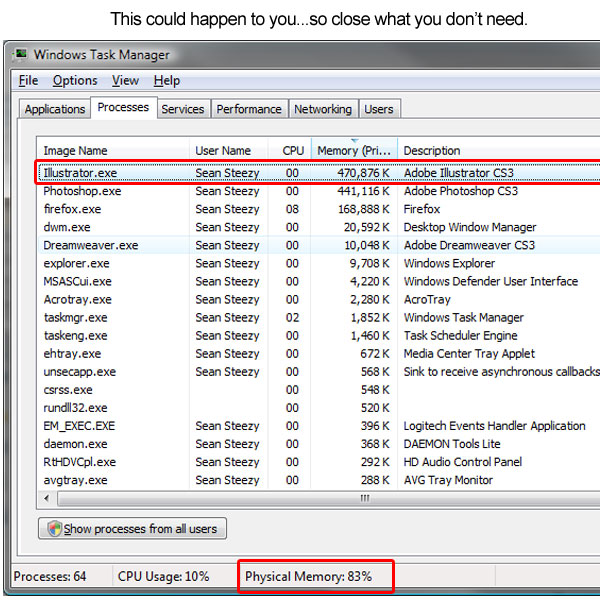Screen dimensions: 600x600
Task: Click the CPU value 02 for taskmgr
Action: coord(292,317)
